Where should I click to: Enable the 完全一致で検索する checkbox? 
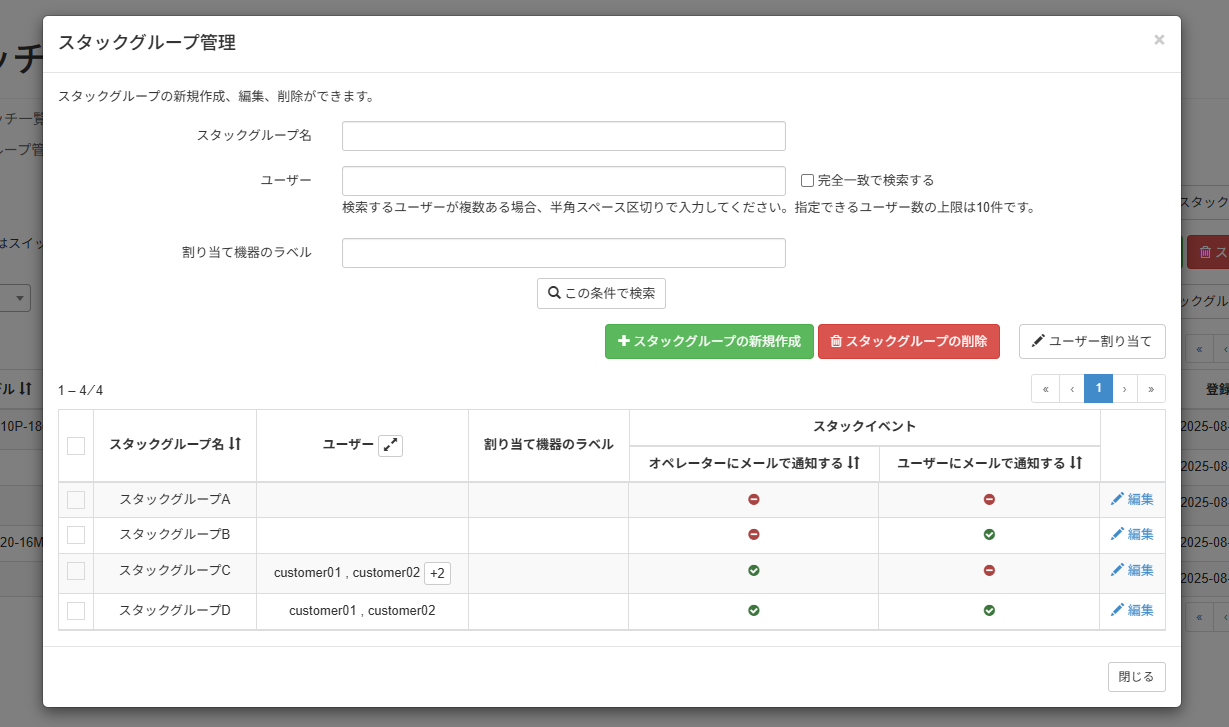coord(807,179)
